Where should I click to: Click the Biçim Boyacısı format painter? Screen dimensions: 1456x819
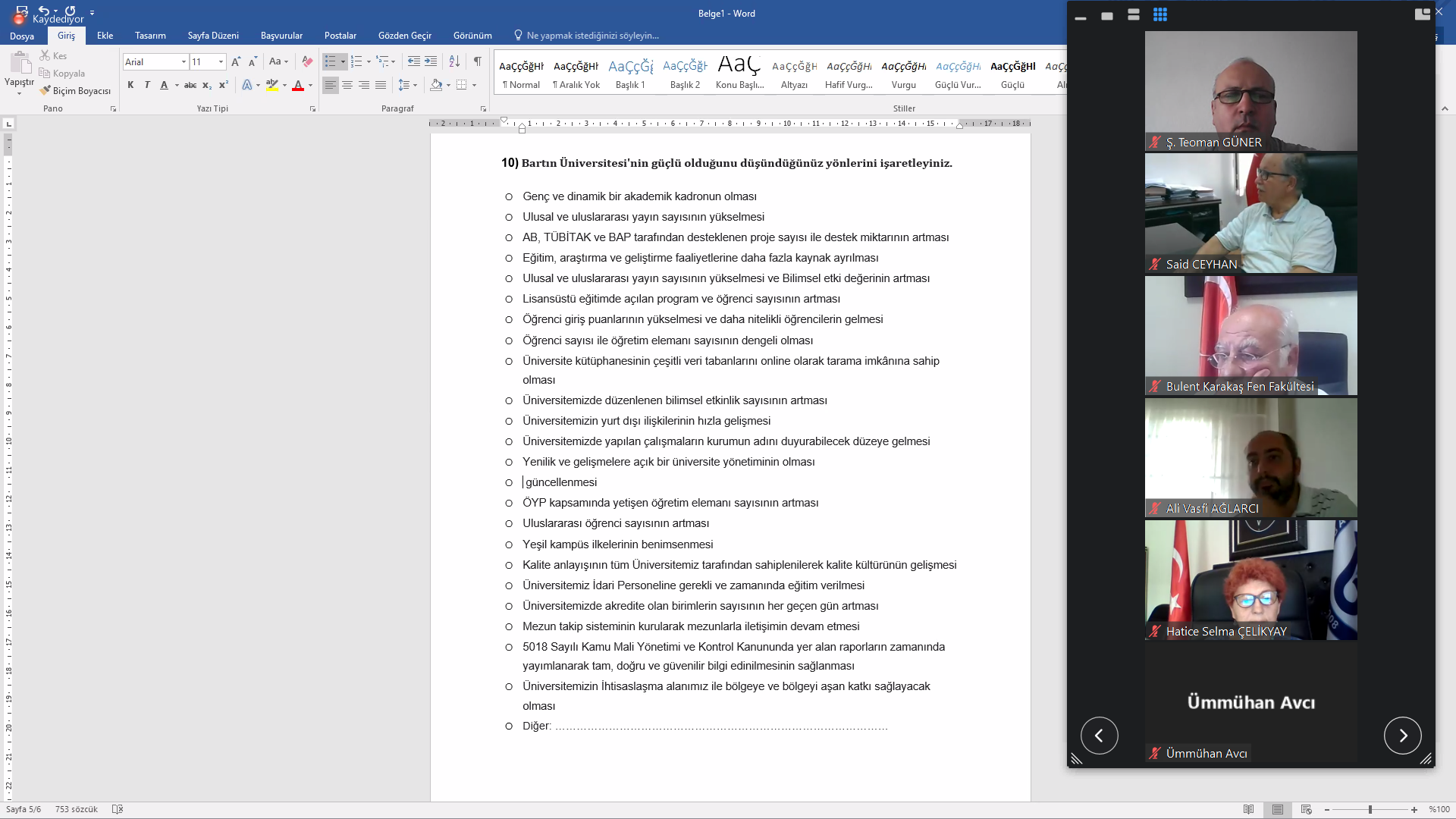click(76, 91)
